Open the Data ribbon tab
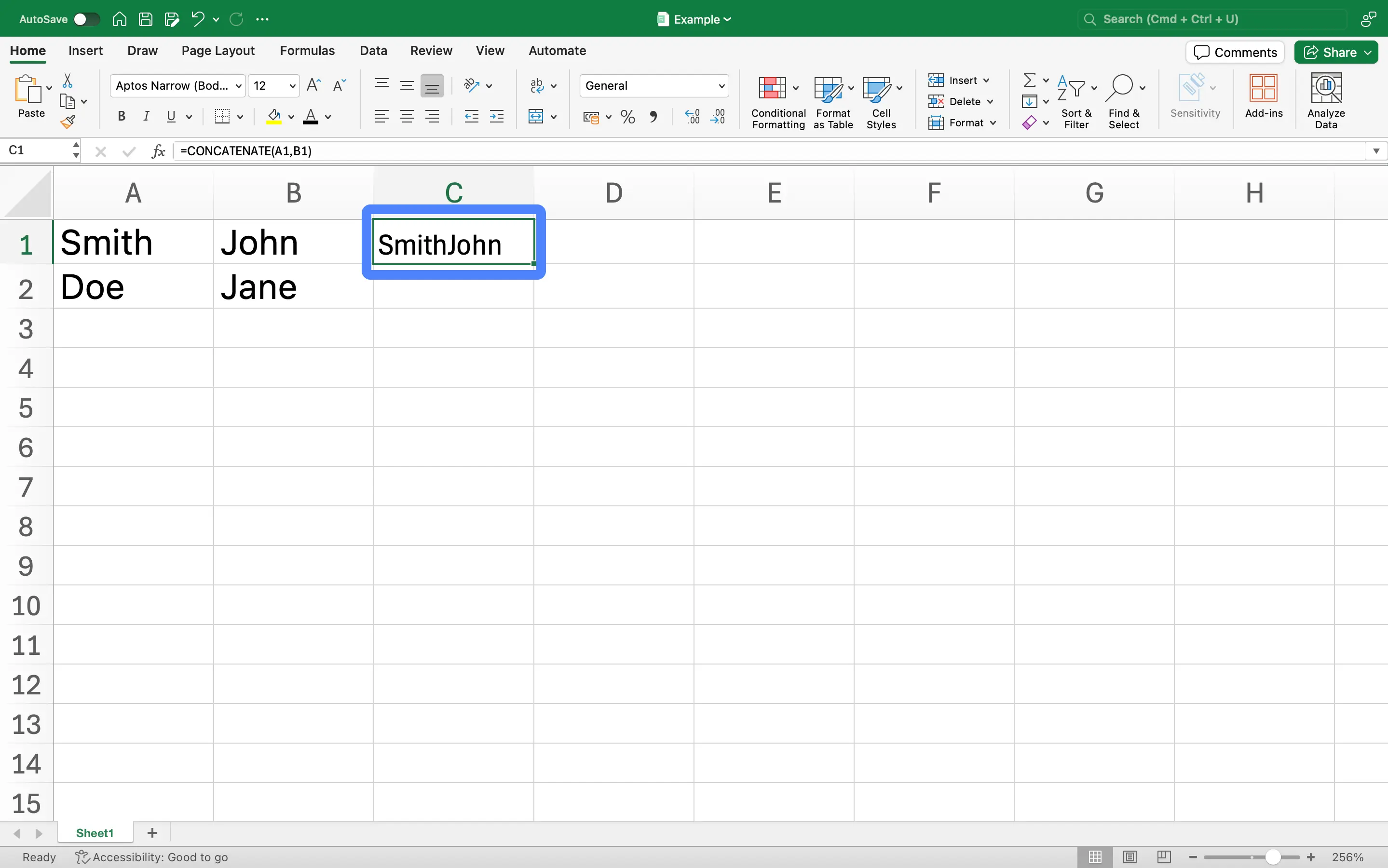The height and width of the screenshot is (868, 1388). point(373,51)
